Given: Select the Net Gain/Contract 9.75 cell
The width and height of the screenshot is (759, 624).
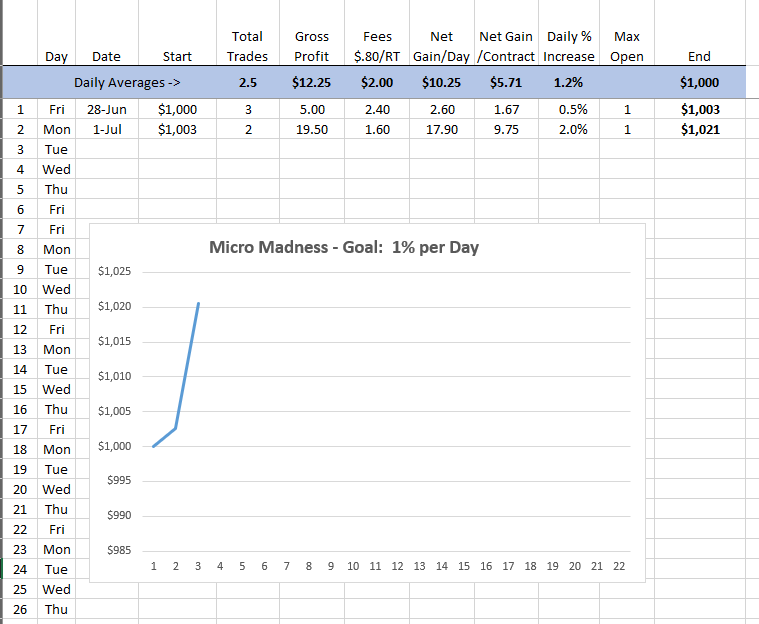Looking at the screenshot, I should (506, 129).
